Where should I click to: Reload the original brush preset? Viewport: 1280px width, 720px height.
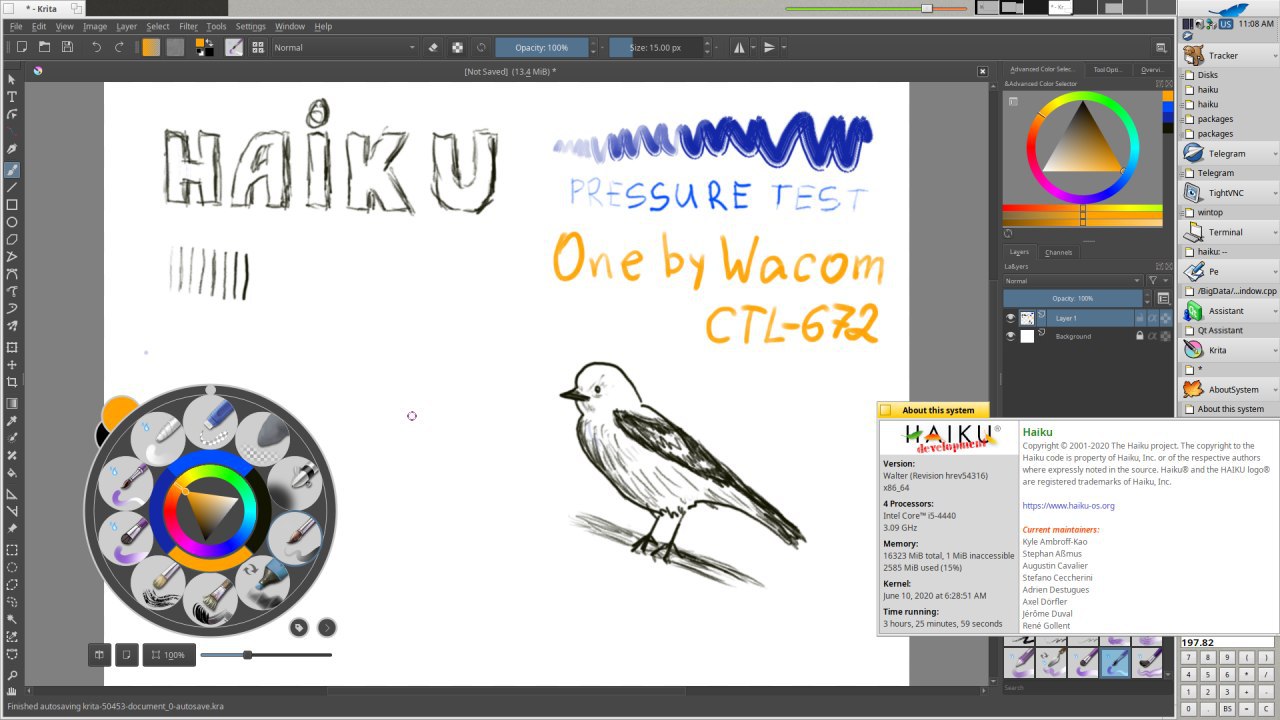click(x=481, y=47)
